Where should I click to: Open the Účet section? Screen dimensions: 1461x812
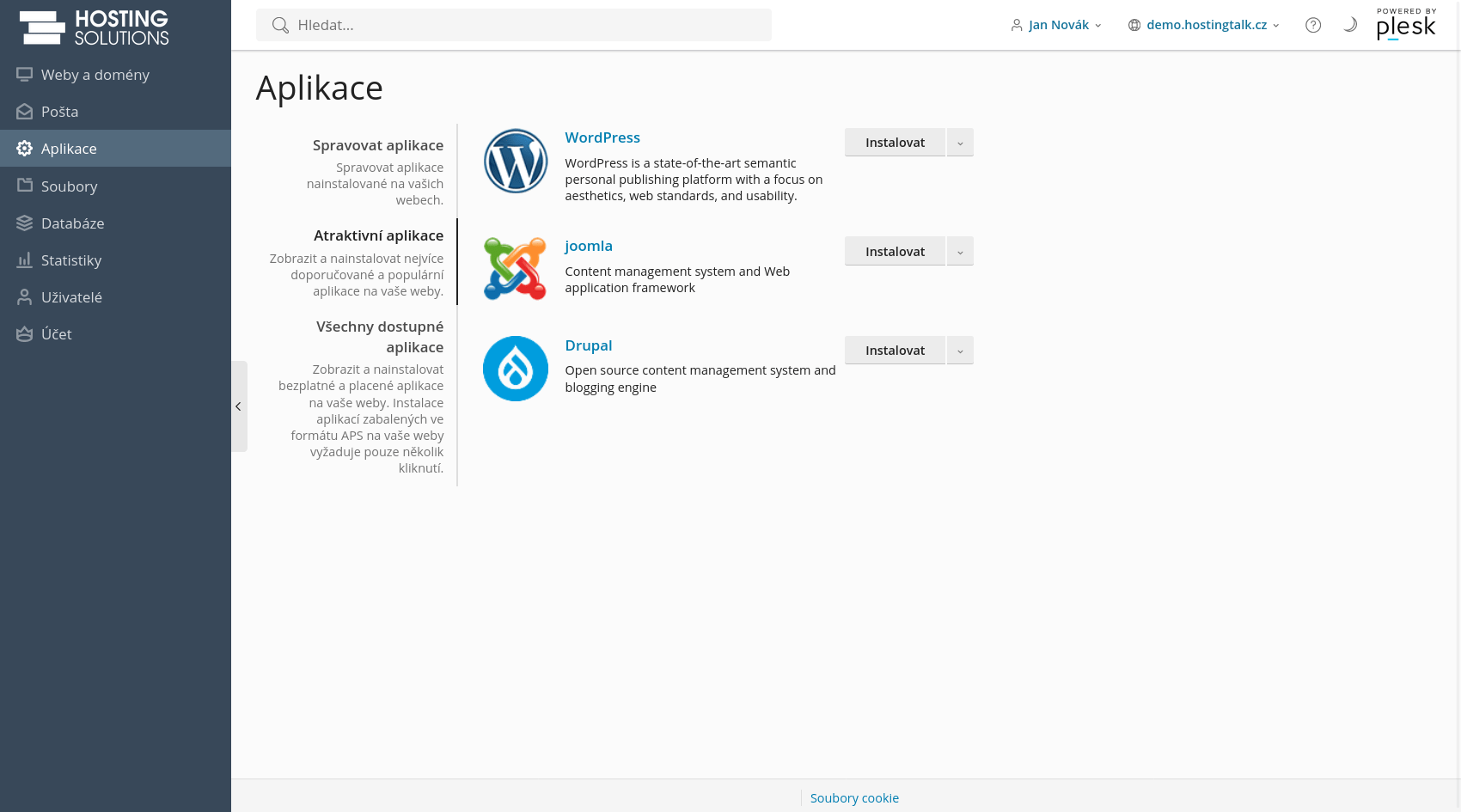[115, 334]
